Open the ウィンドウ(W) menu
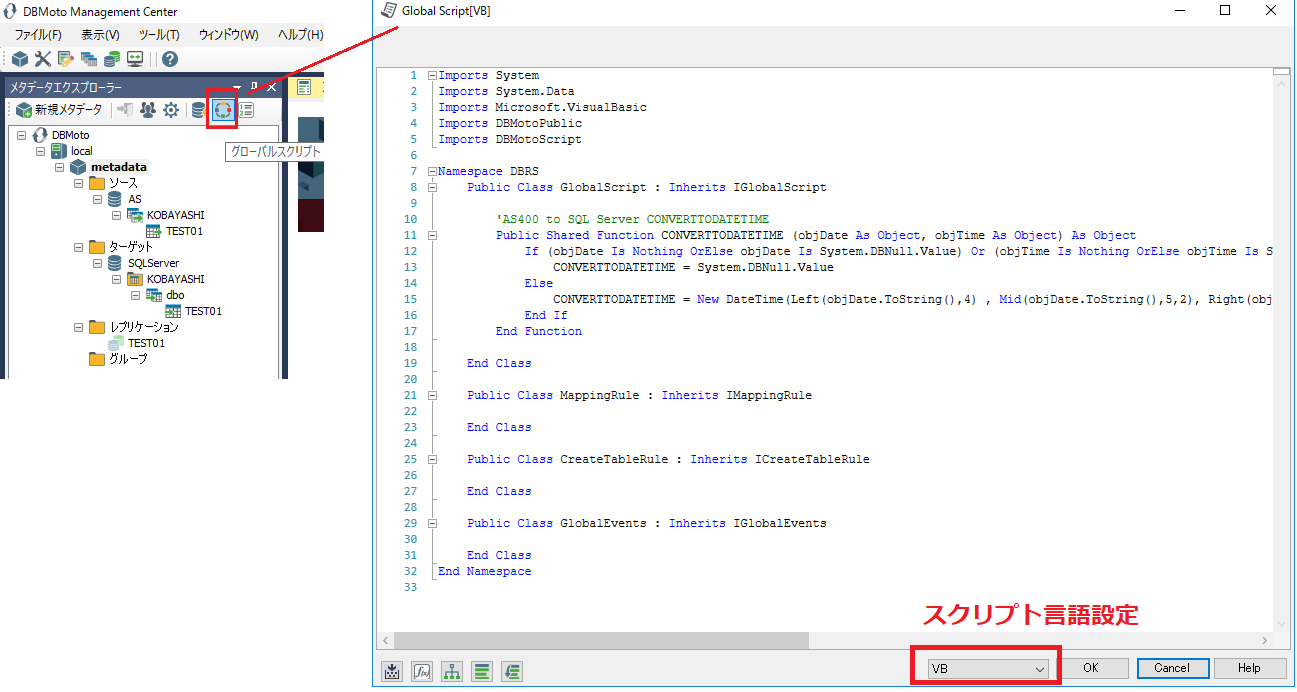1297x692 pixels. coord(228,34)
